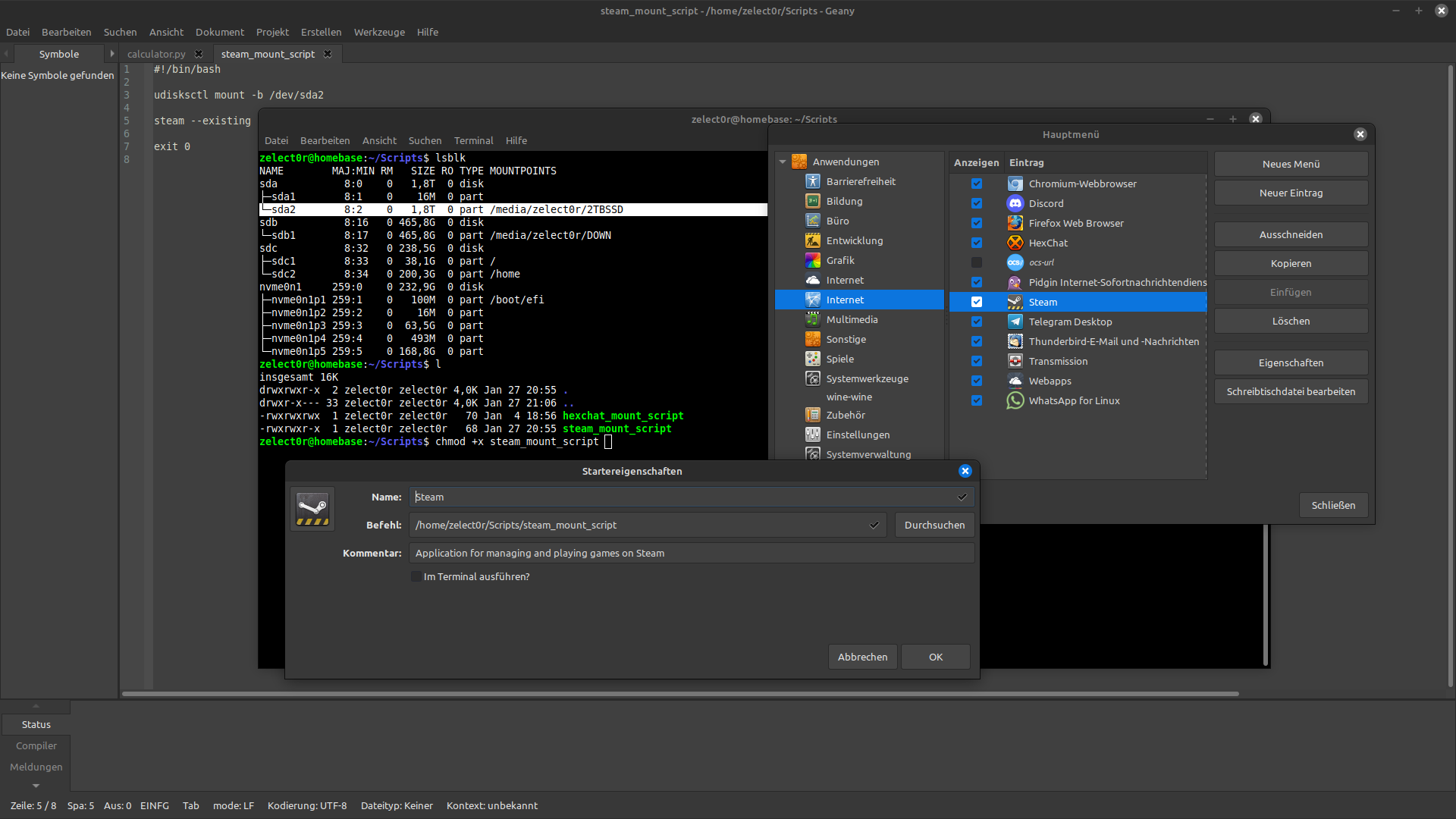1456x819 pixels.
Task: Click the Durchsuchen button
Action: (x=934, y=525)
